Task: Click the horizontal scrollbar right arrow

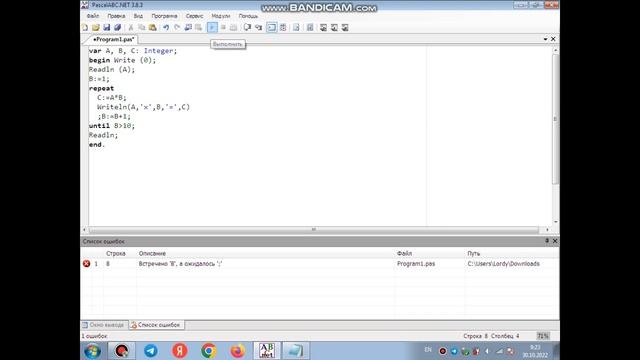Action: click(x=547, y=229)
